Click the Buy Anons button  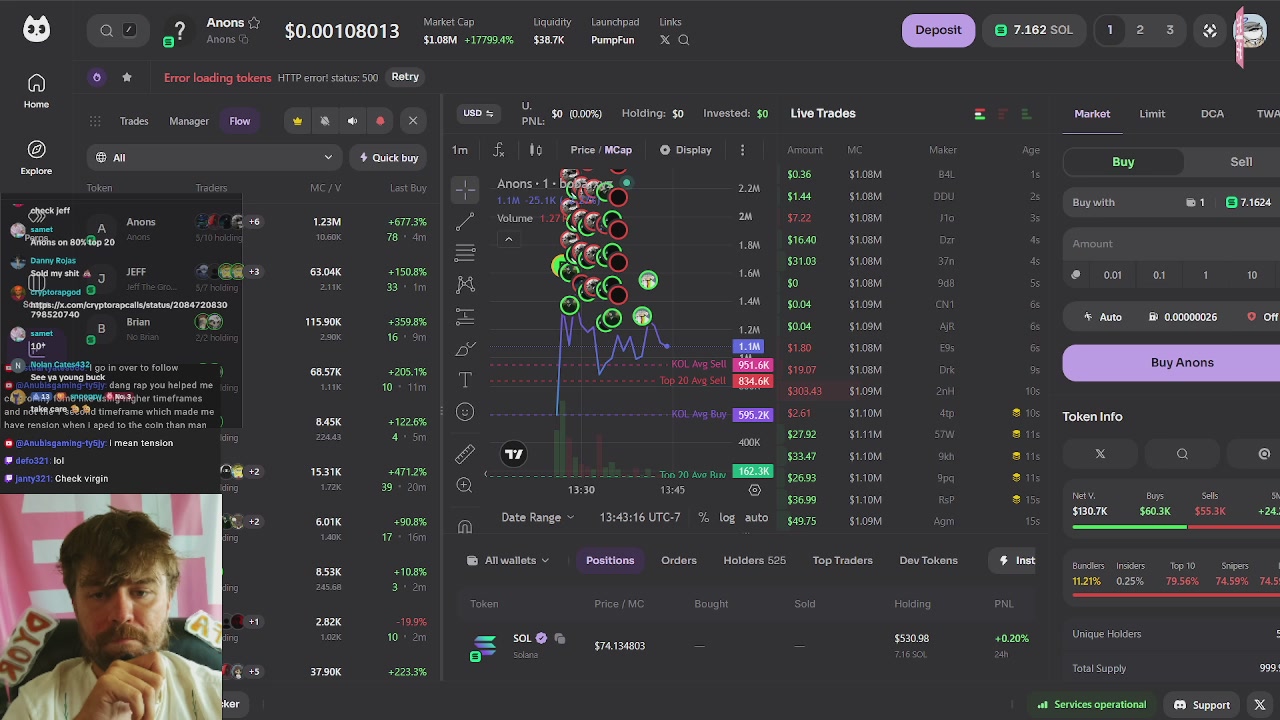pyautogui.click(x=1172, y=363)
